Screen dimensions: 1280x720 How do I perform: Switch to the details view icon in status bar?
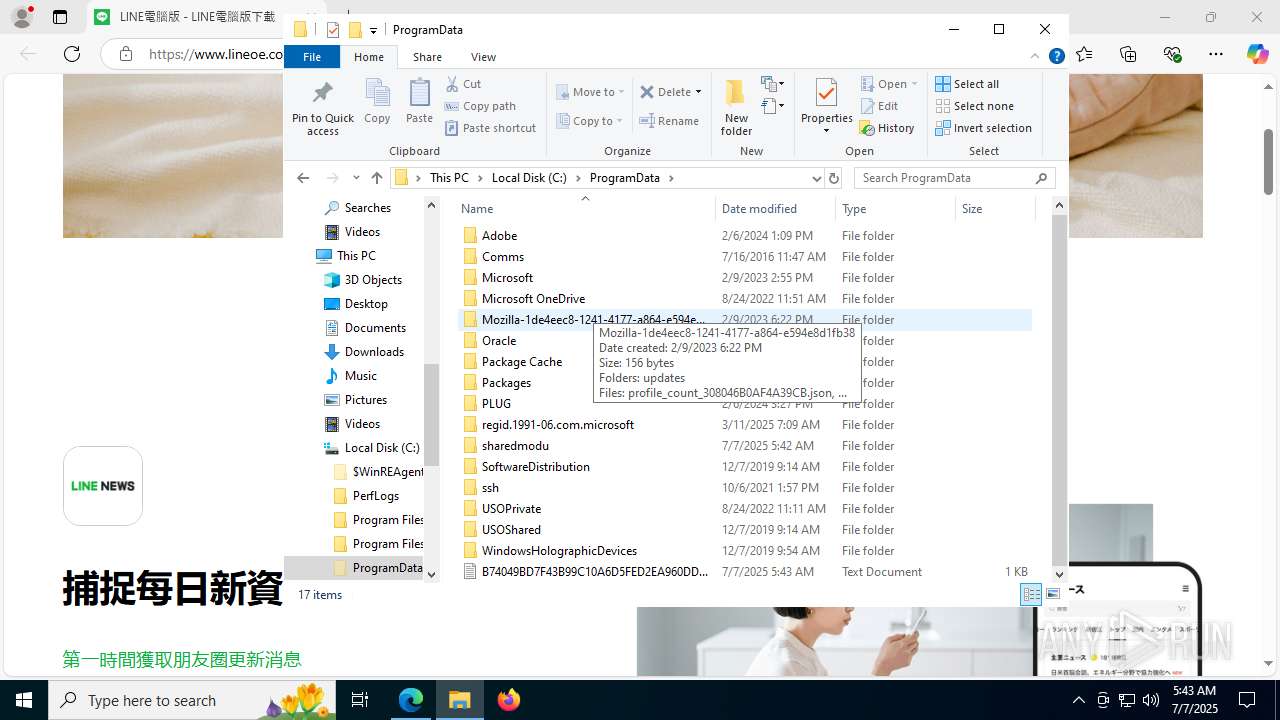[x=1031, y=594]
